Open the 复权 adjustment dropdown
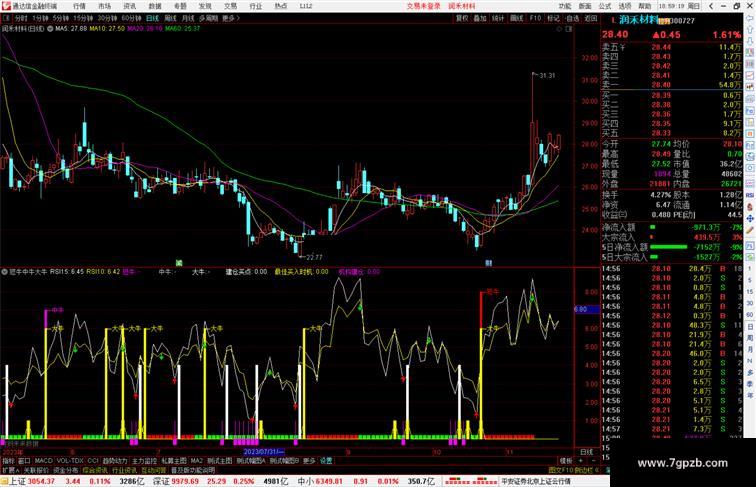The width and height of the screenshot is (756, 487). pyautogui.click(x=461, y=18)
